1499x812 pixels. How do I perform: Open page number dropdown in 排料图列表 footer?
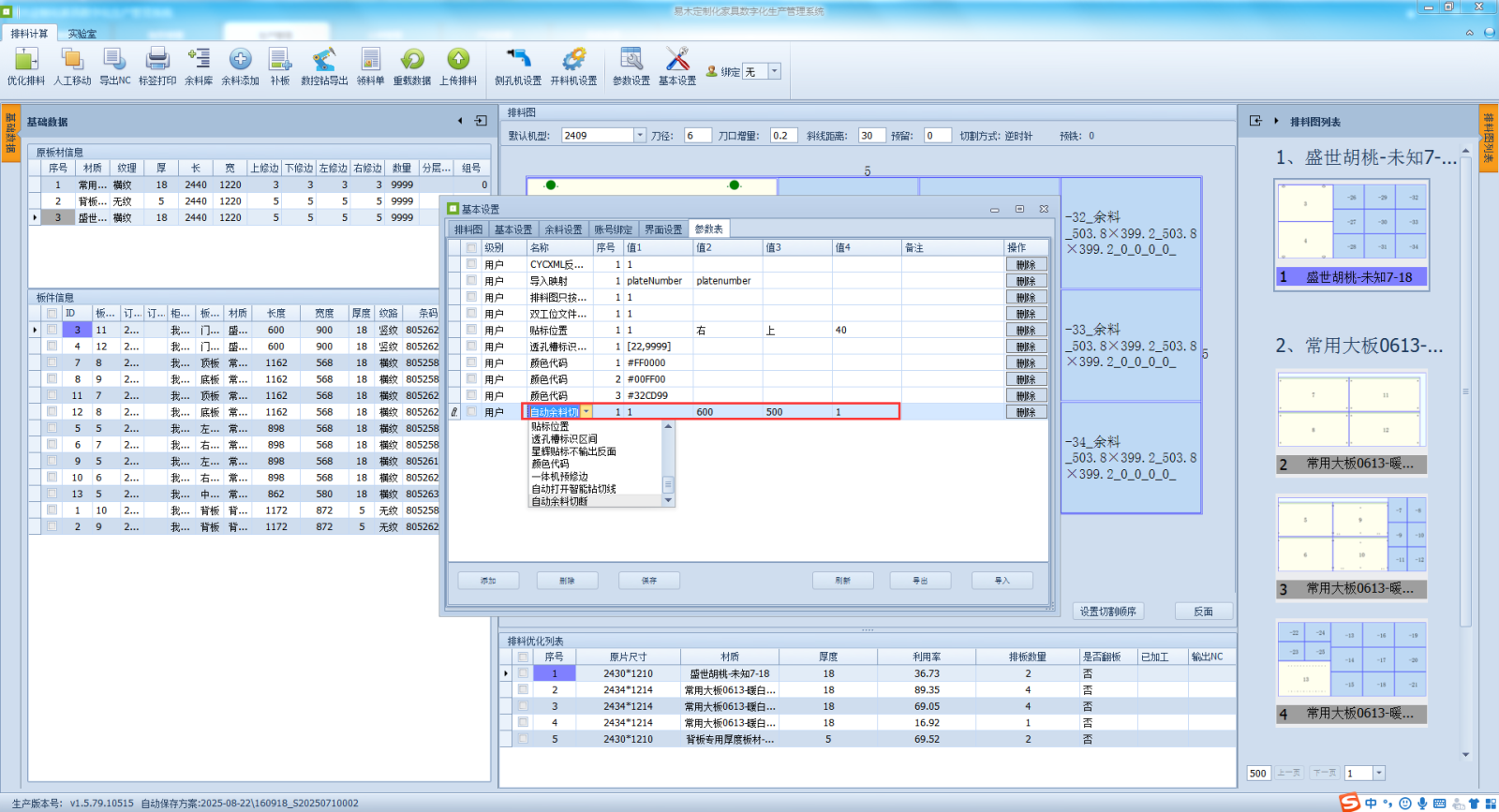click(1378, 773)
